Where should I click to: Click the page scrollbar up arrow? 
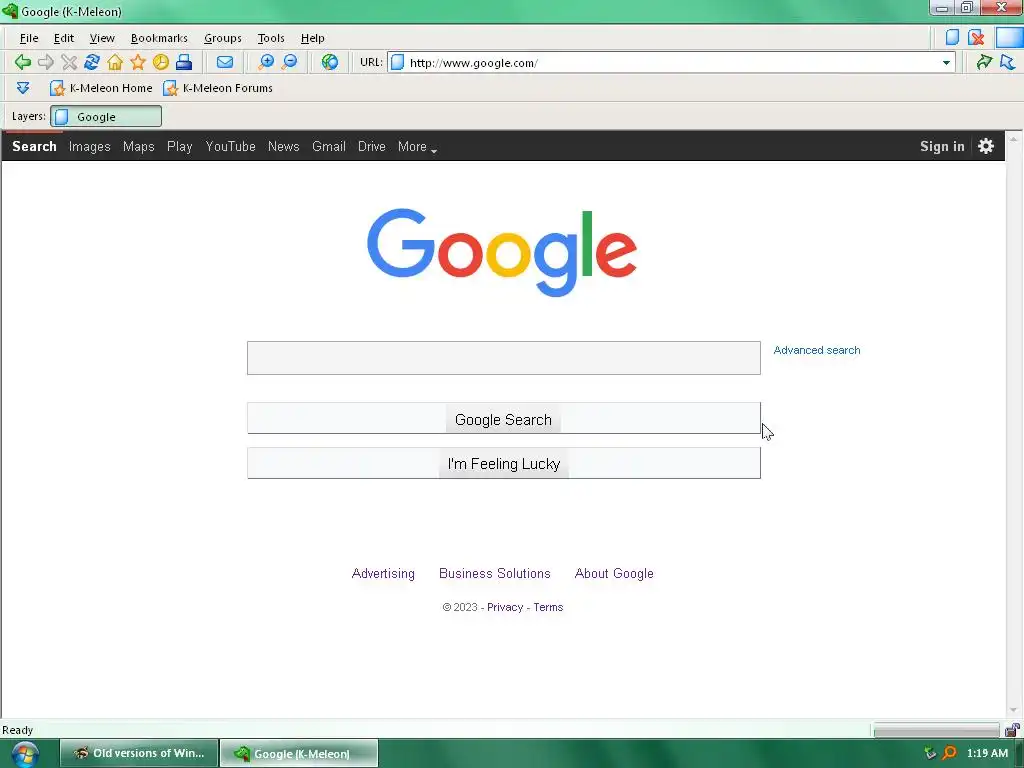pyautogui.click(x=1014, y=139)
